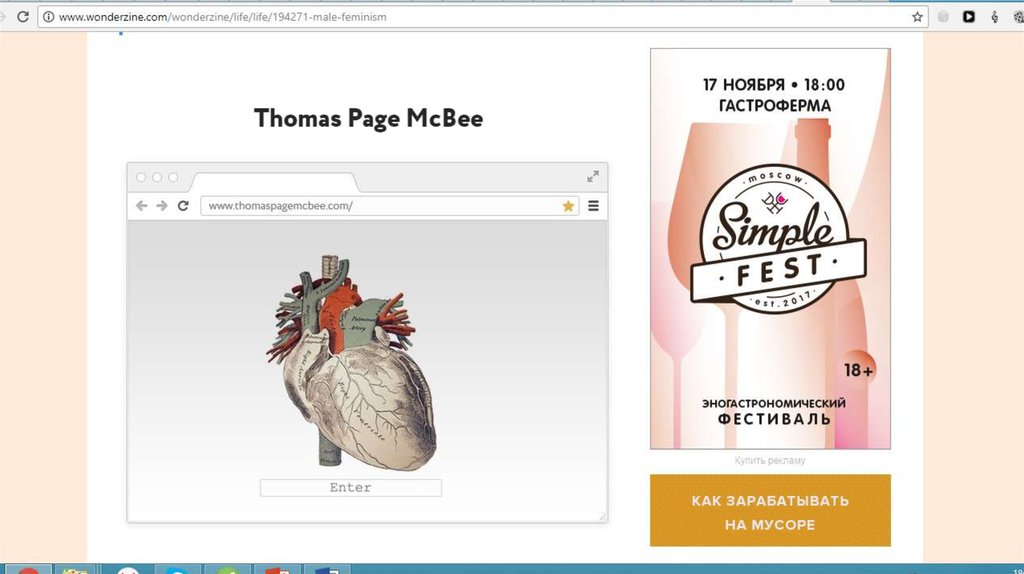The height and width of the screenshot is (574, 1024).
Task: Click the black play-button extension icon
Action: point(969,17)
